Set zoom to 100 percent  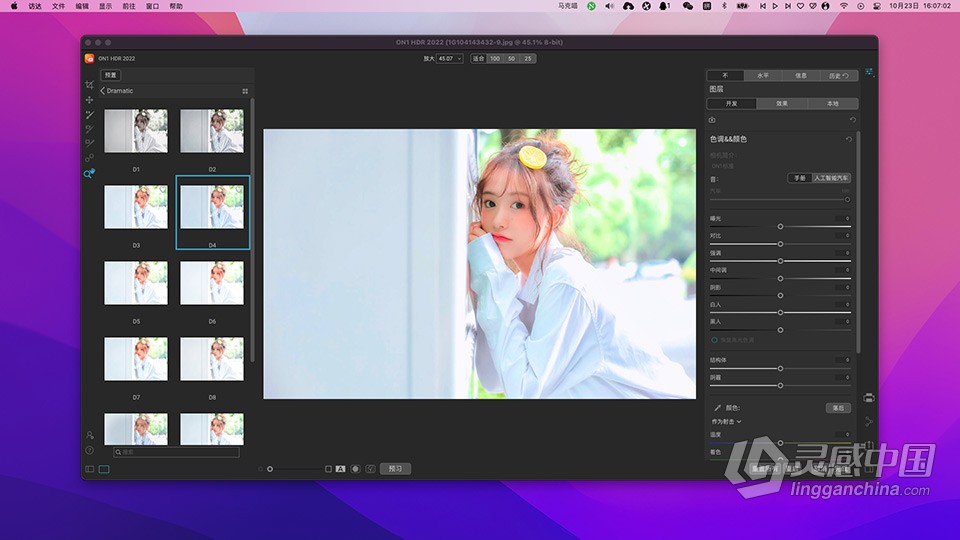point(495,59)
